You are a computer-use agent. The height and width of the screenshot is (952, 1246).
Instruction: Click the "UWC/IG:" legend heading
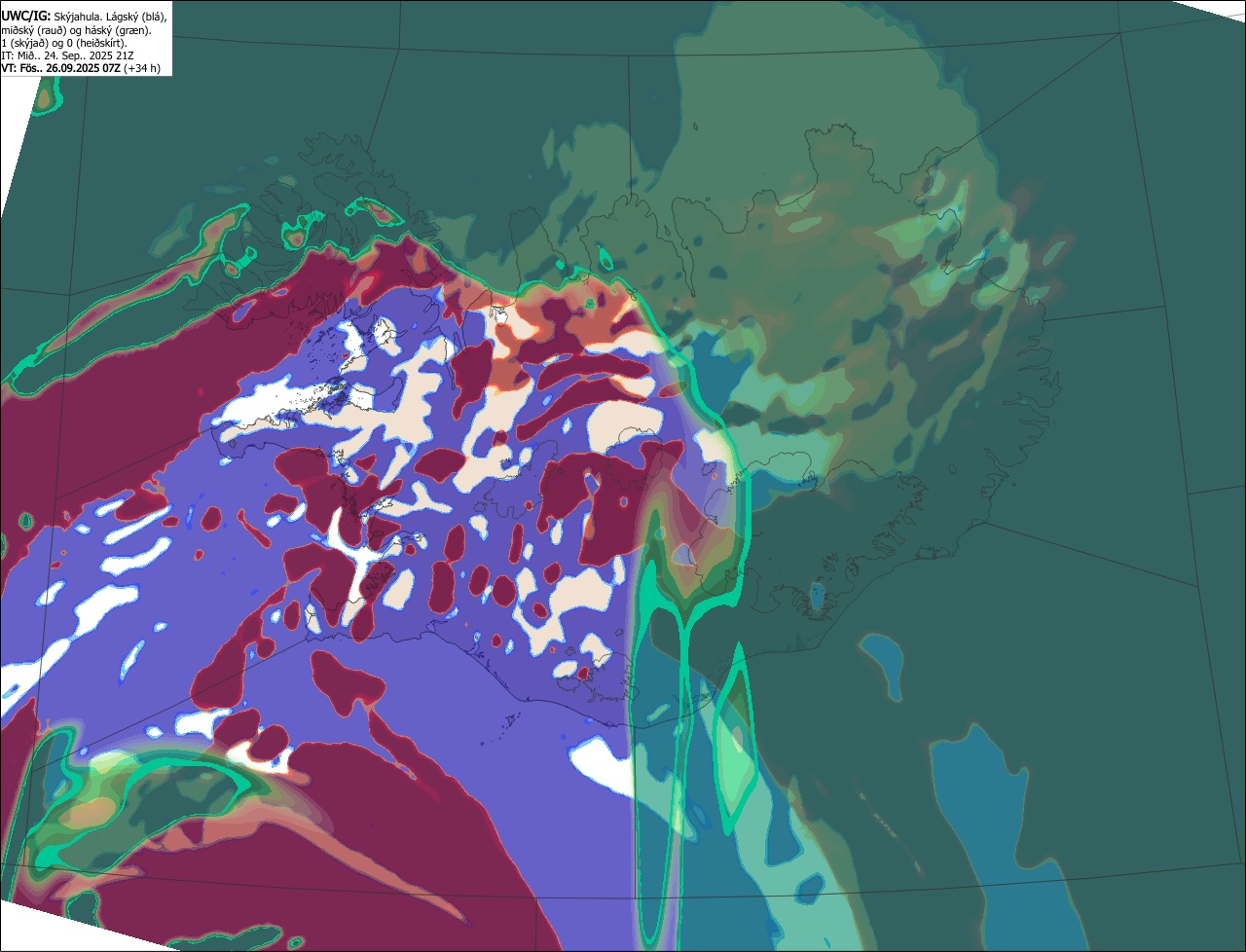click(x=26, y=17)
